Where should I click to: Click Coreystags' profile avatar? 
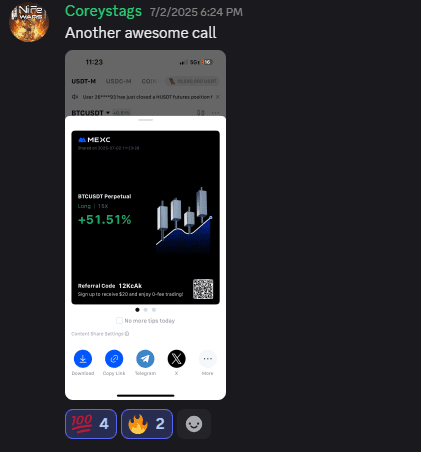(x=29, y=22)
